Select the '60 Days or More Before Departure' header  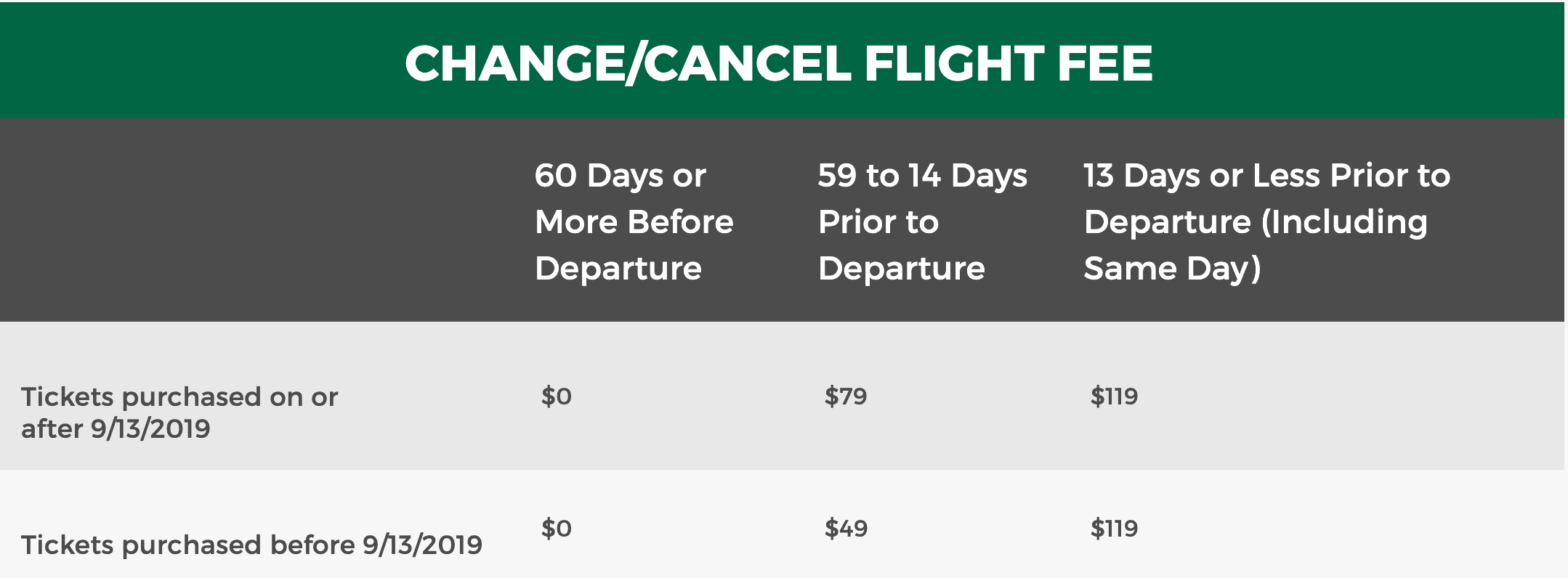(x=634, y=221)
